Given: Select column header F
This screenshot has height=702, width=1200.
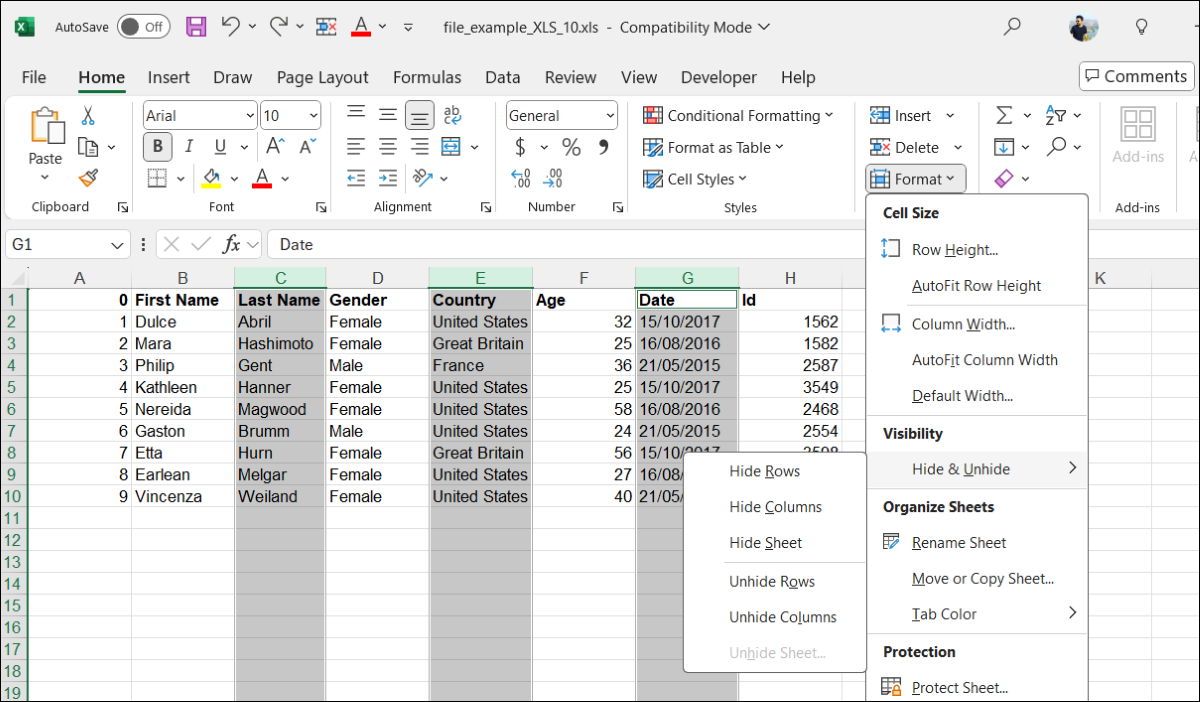Looking at the screenshot, I should click(x=584, y=278).
